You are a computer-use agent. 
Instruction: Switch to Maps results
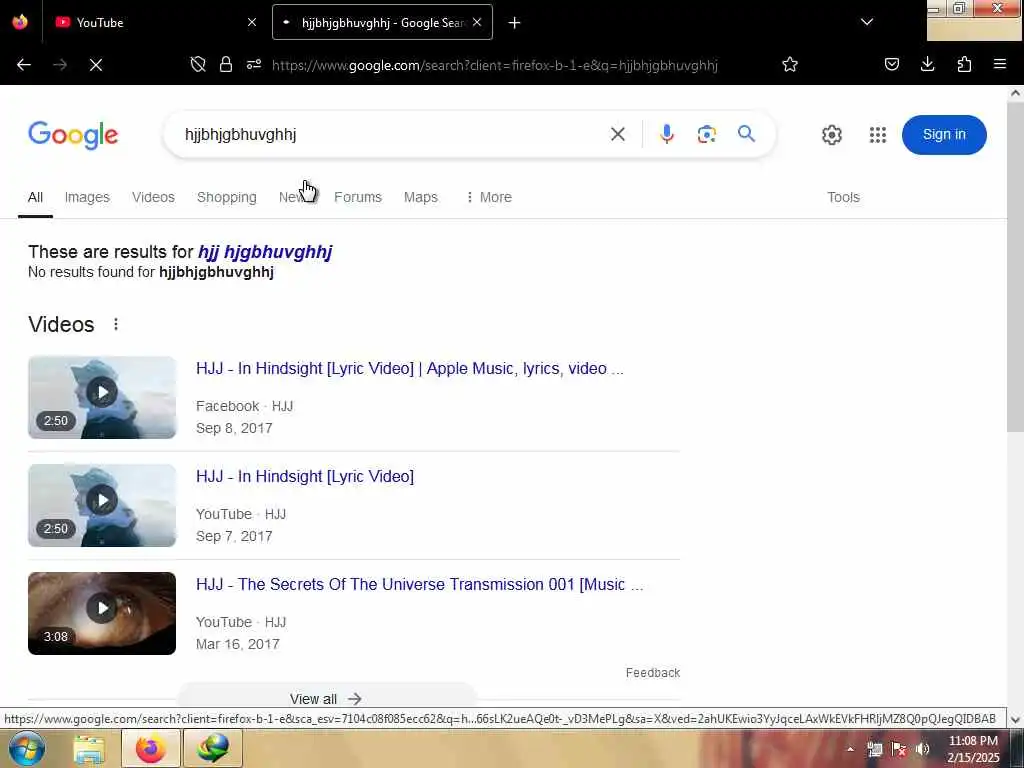tap(421, 197)
